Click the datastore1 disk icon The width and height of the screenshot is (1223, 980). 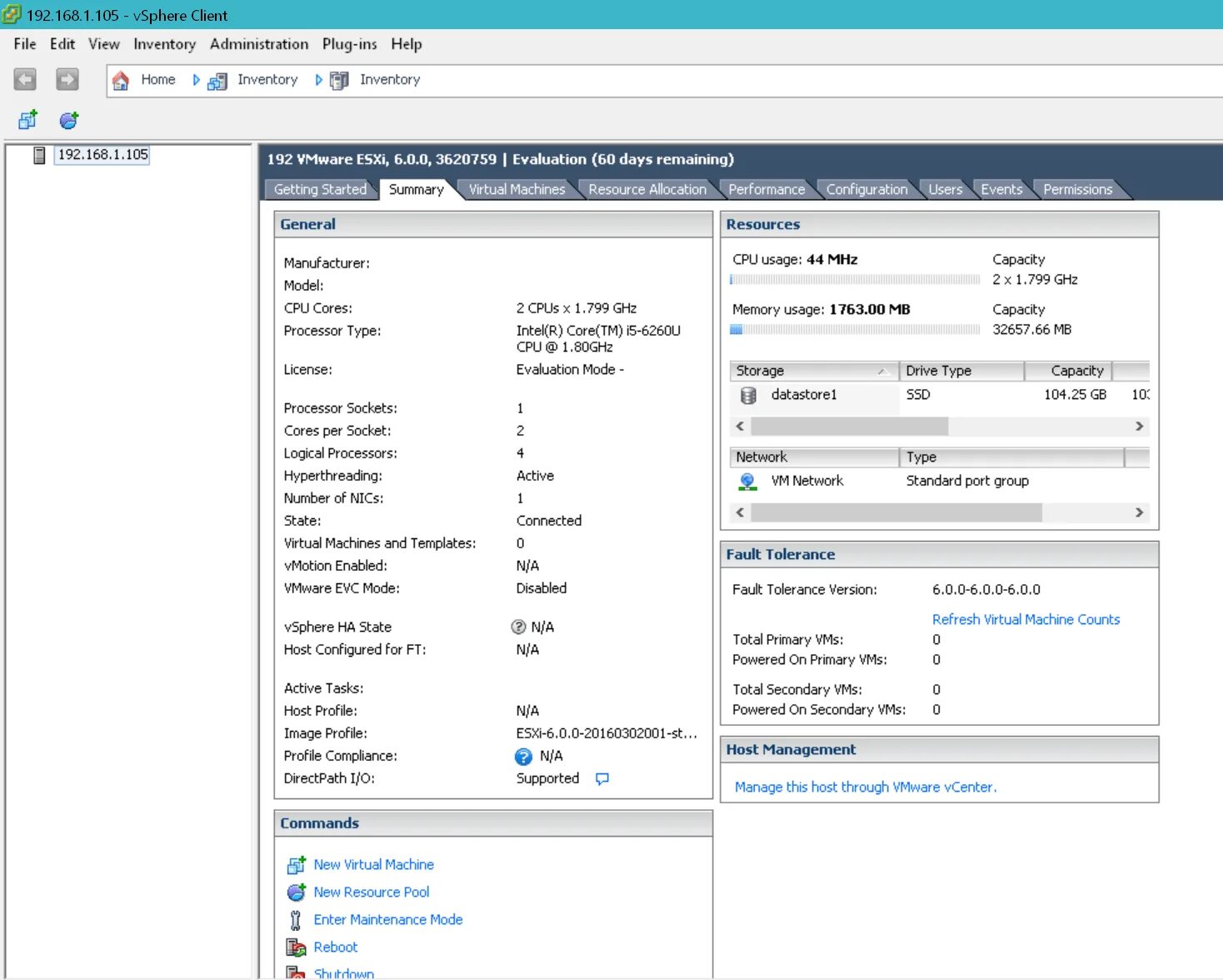point(748,395)
